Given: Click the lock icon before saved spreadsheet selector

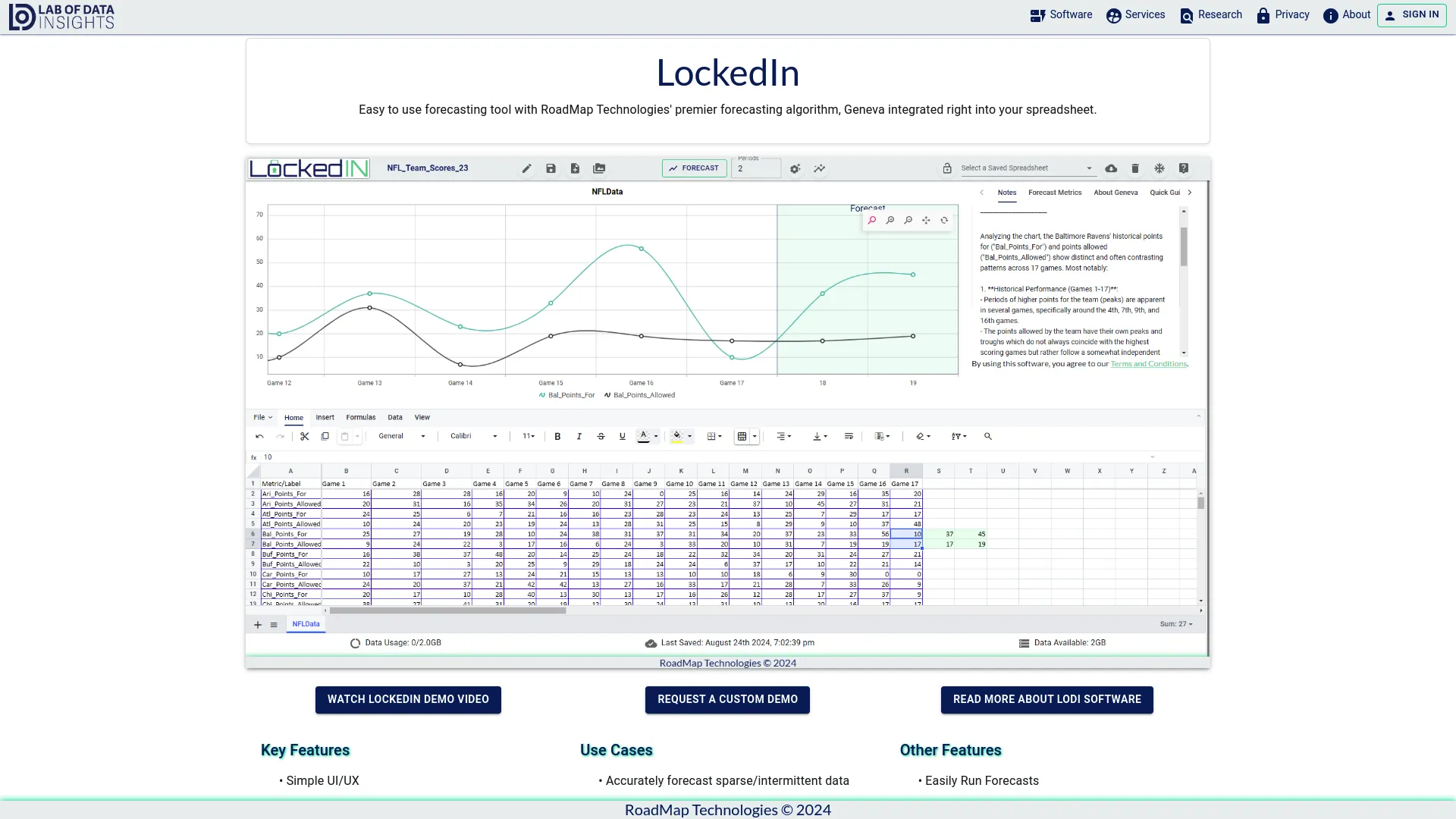Looking at the screenshot, I should click(x=947, y=168).
